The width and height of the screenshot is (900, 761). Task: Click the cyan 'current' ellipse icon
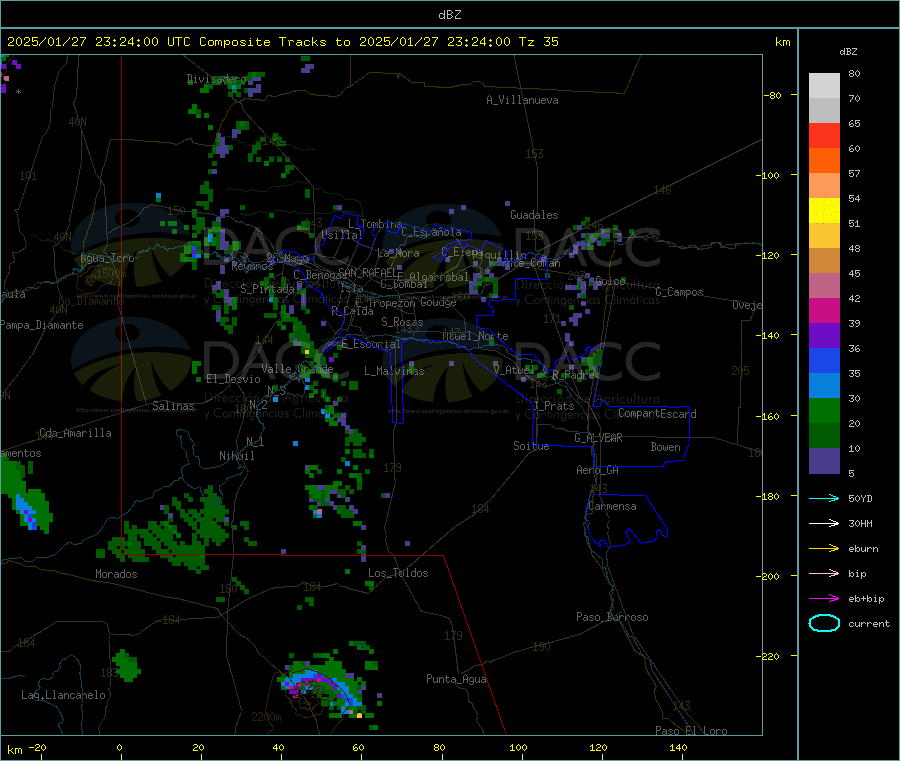[824, 623]
